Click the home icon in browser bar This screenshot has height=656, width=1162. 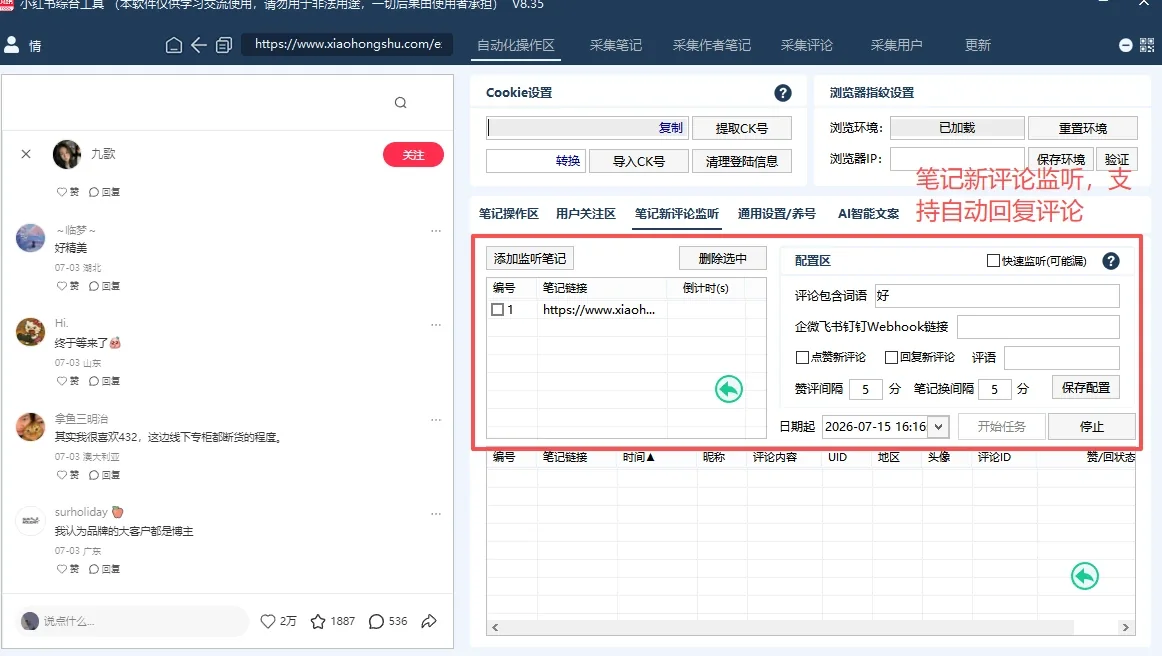[x=173, y=45]
